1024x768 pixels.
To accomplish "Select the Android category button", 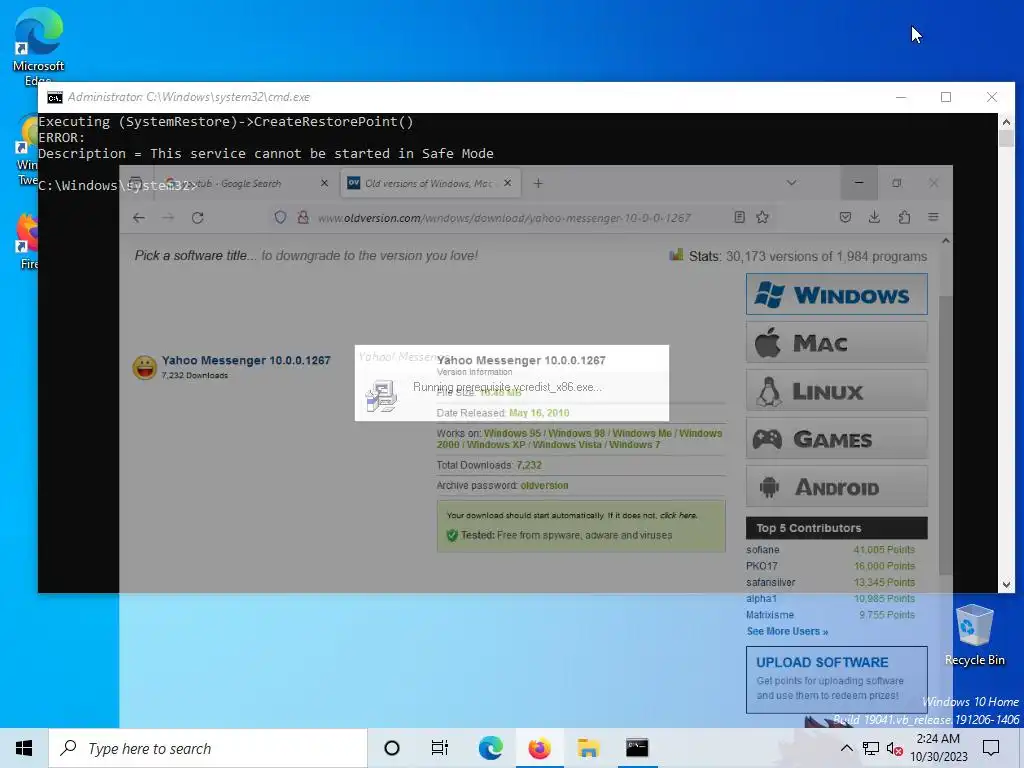I will point(837,487).
